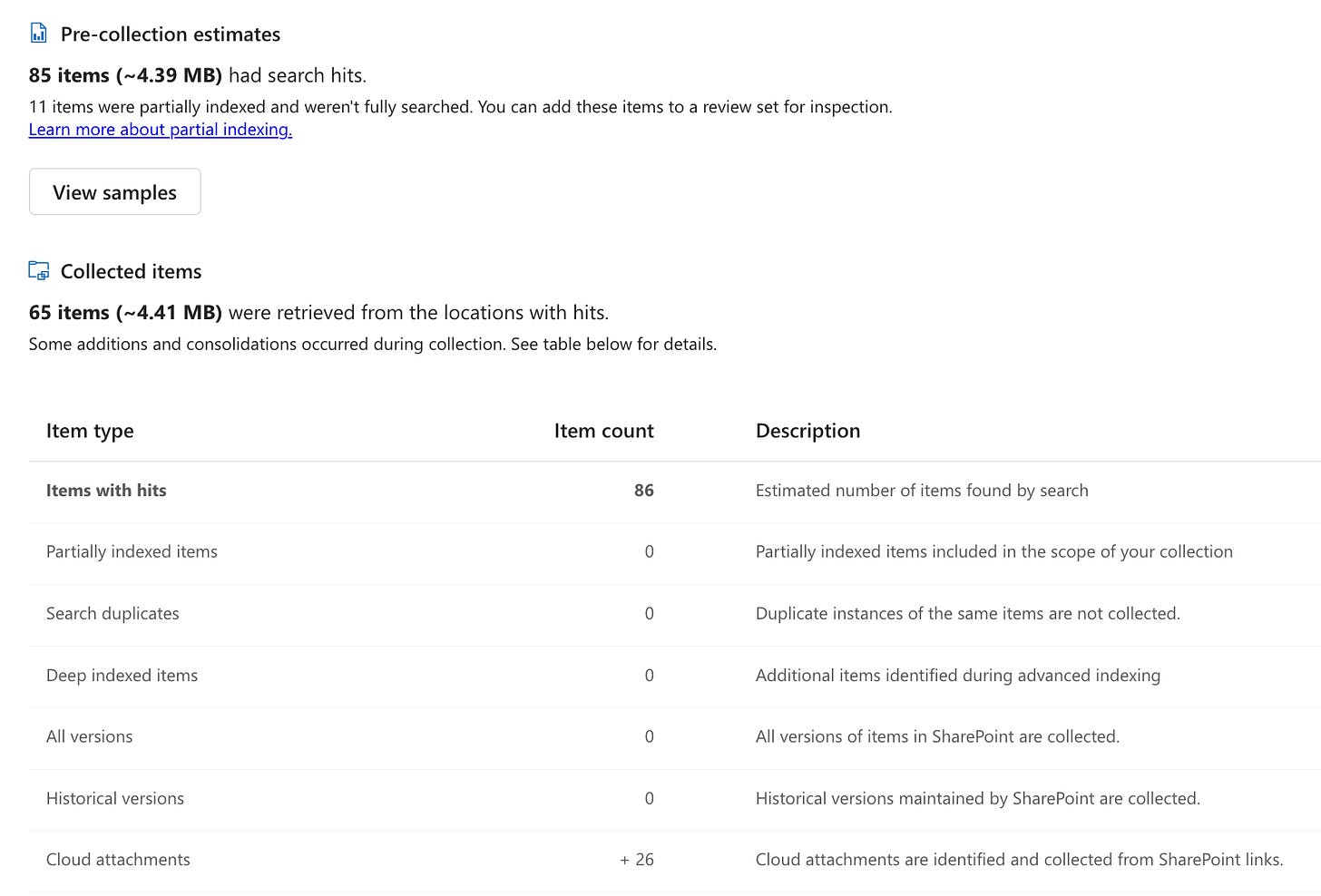This screenshot has width=1321, height=896.
Task: Click the 85 items (~4.39 MB) summary text
Action: [x=125, y=75]
